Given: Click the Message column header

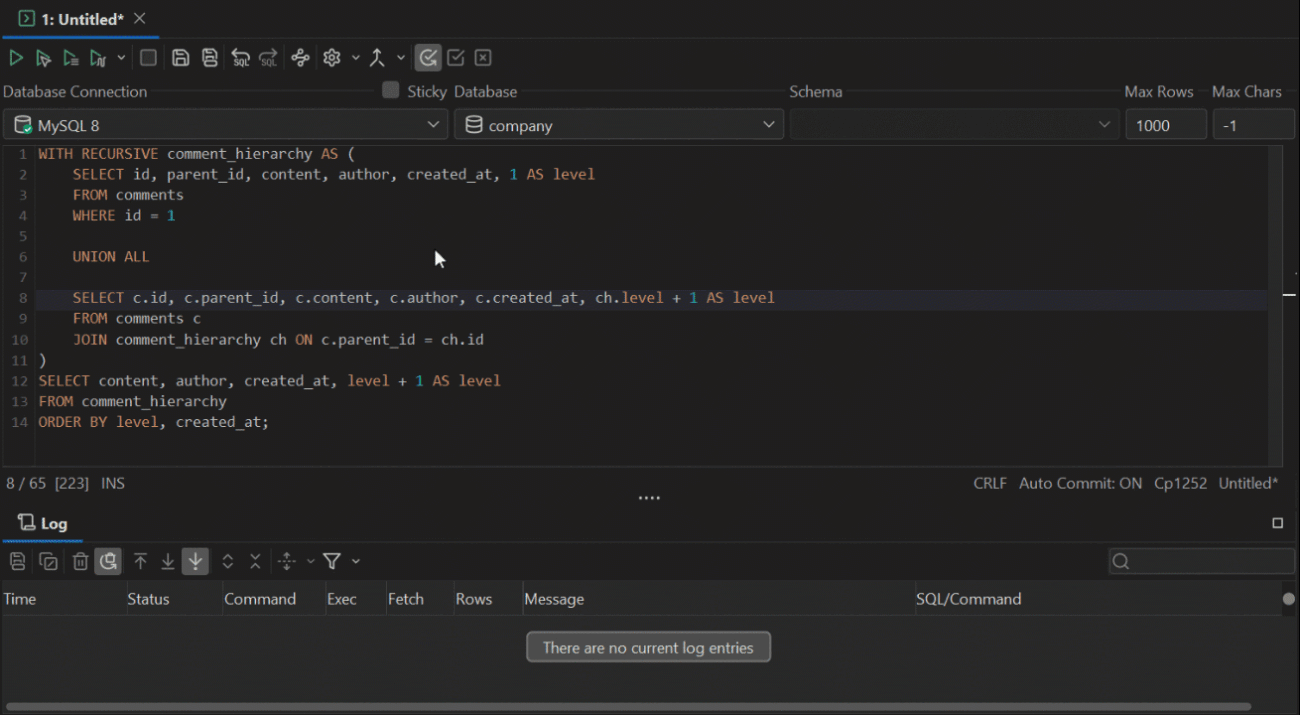Looking at the screenshot, I should pyautogui.click(x=554, y=599).
